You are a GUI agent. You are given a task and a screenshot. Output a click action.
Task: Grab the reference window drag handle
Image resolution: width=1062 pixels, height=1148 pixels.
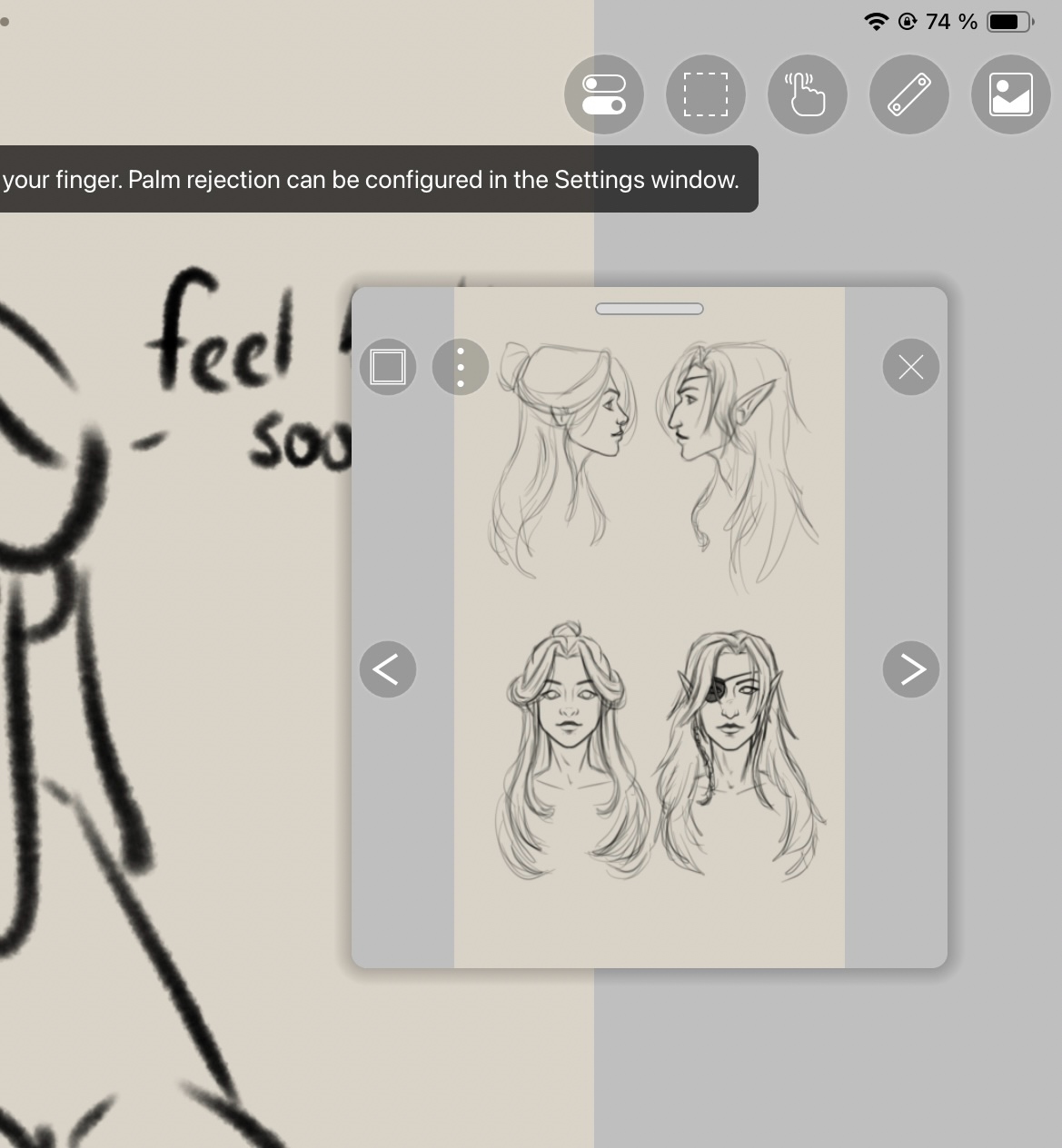pyautogui.click(x=650, y=309)
